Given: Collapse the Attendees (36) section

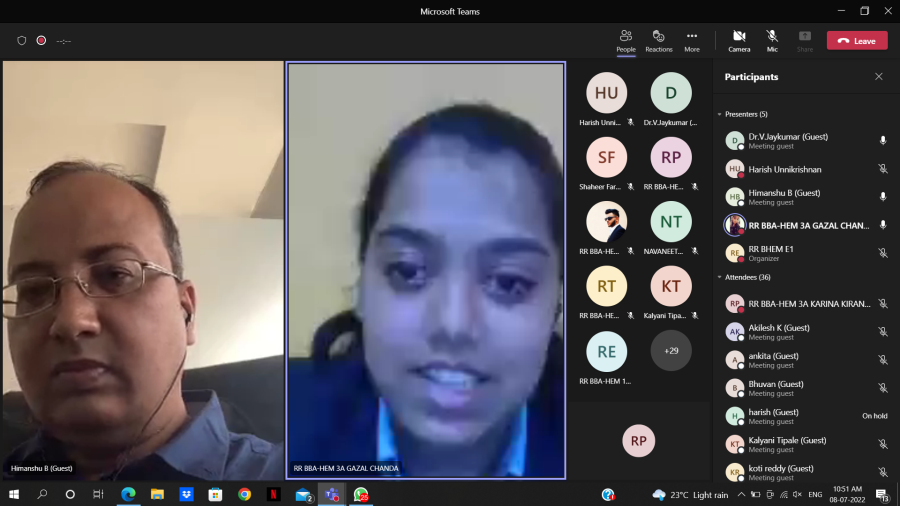Looking at the screenshot, I should pyautogui.click(x=720, y=277).
